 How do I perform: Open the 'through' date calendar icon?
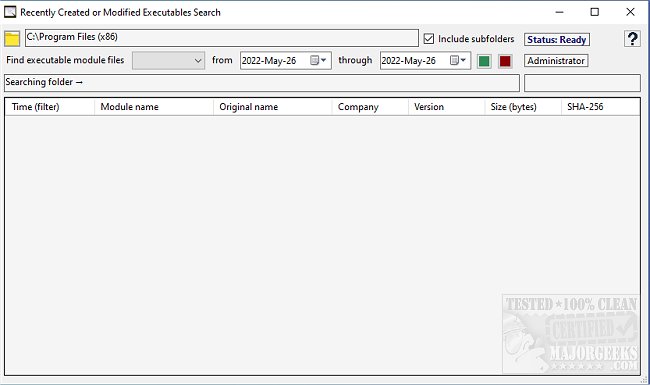point(454,61)
